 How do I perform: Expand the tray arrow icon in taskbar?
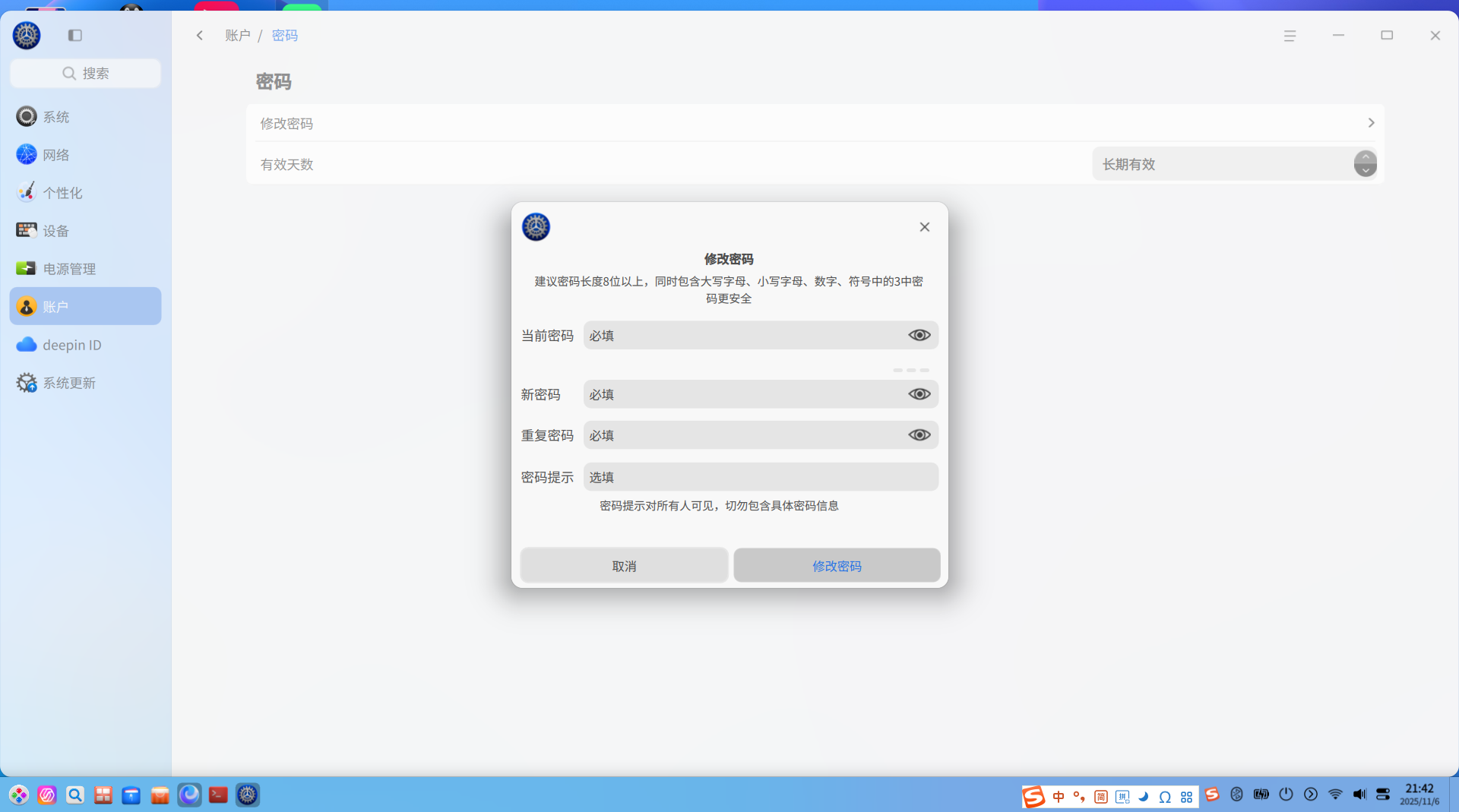point(1311,795)
